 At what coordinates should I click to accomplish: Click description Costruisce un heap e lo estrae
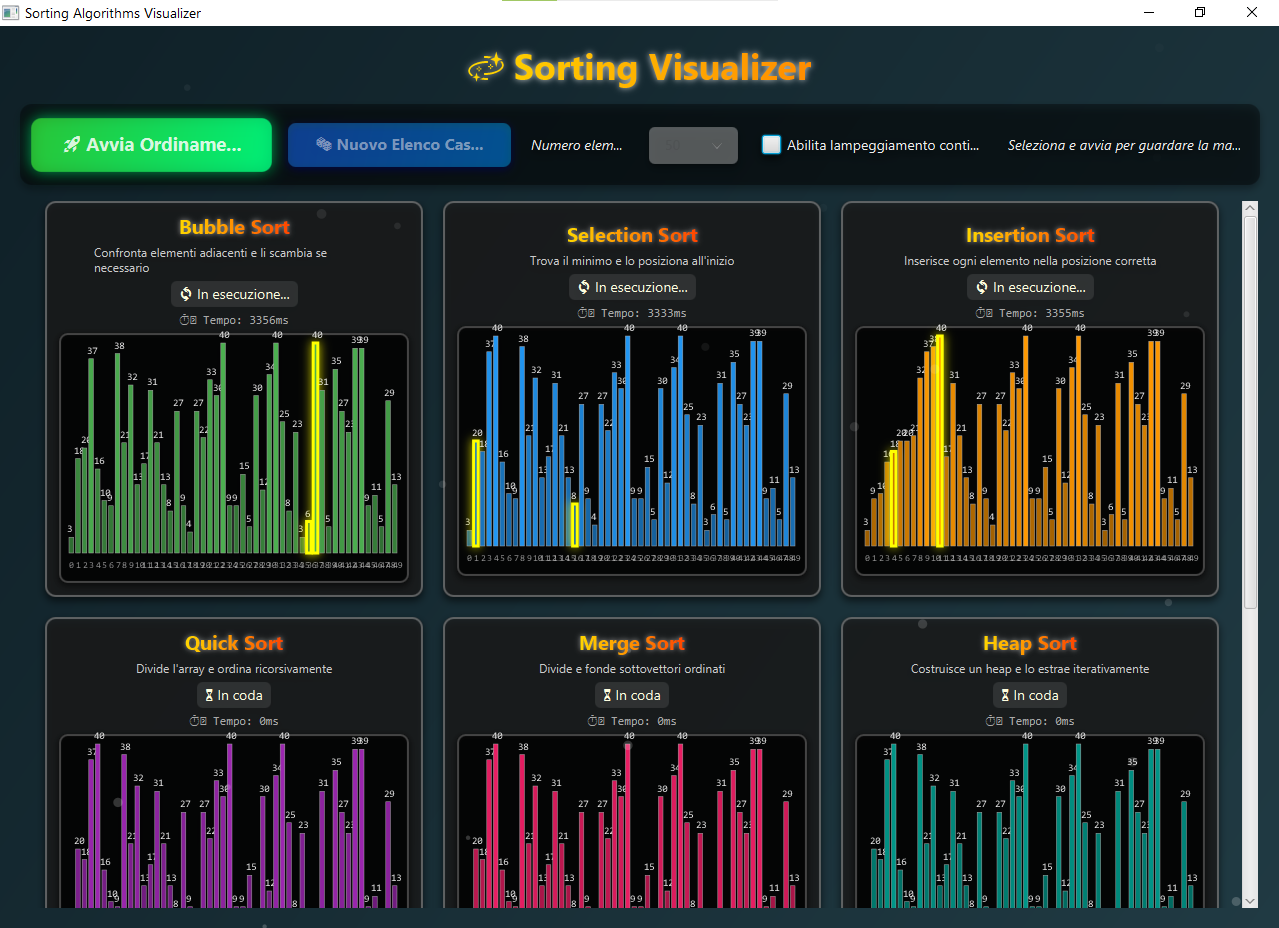(1030, 669)
